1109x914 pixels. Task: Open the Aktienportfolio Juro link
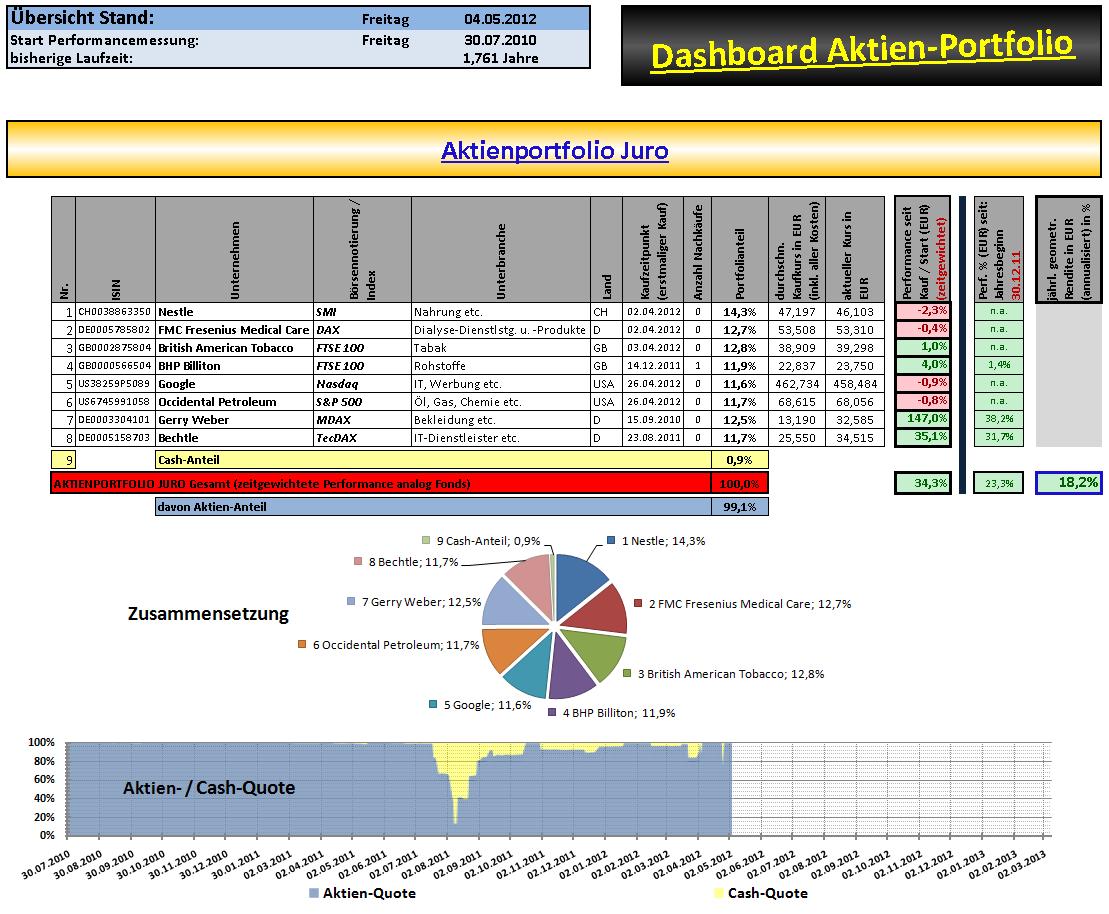pyautogui.click(x=554, y=150)
